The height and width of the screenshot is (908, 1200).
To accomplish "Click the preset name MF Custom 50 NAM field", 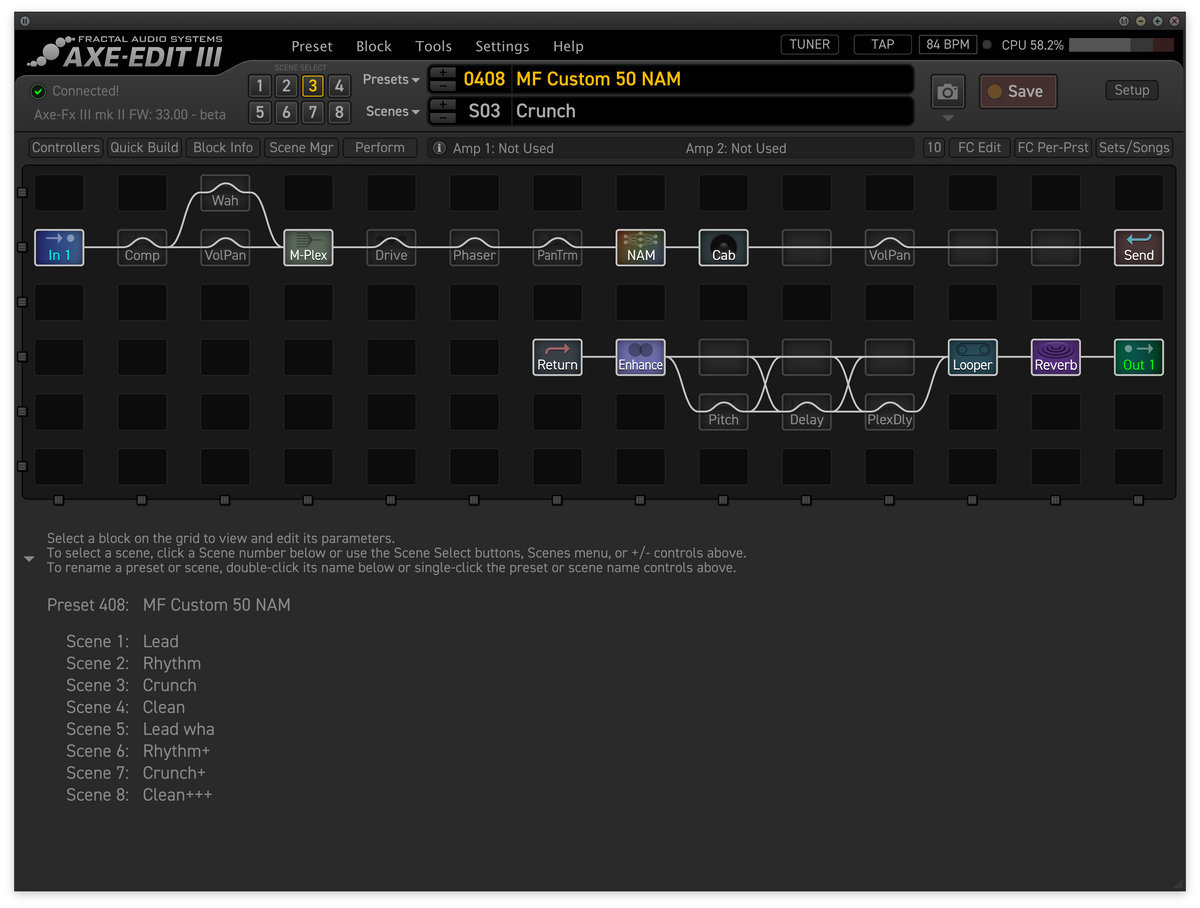I will pyautogui.click(x=712, y=79).
